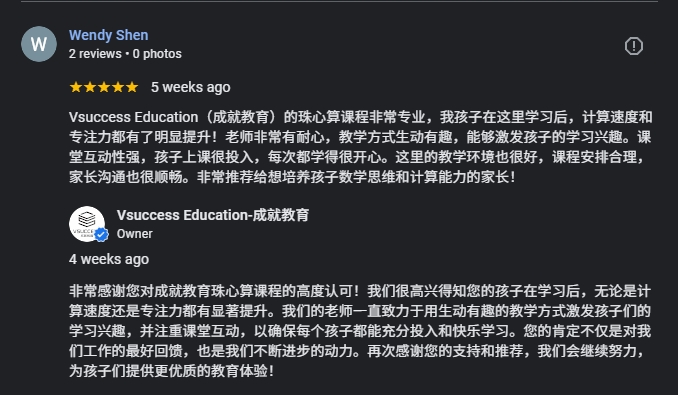Screen dimensions: 678x395
Task: Open the Vsuccess Education owner logo
Action: (x=87, y=224)
